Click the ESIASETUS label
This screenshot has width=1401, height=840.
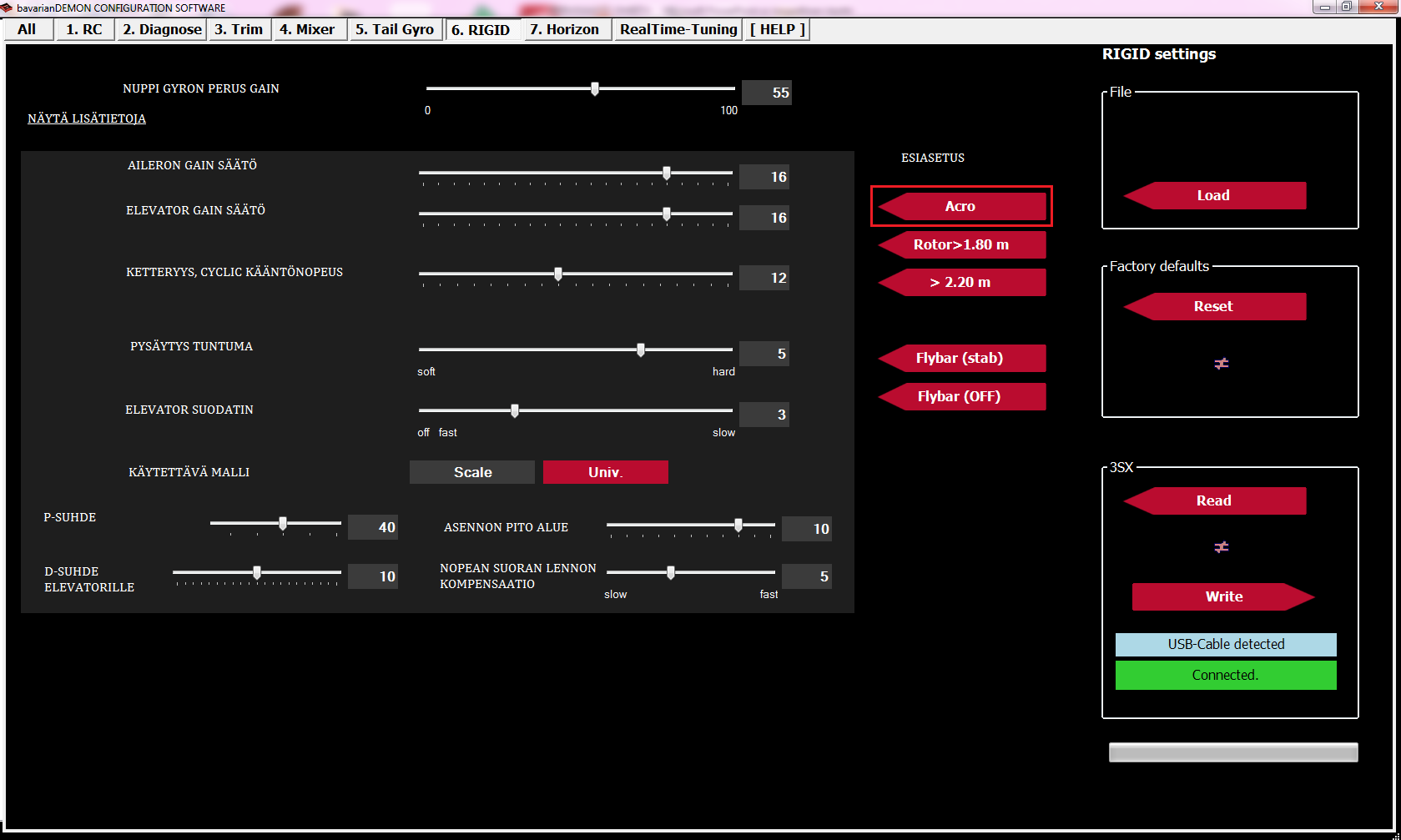[x=933, y=158]
